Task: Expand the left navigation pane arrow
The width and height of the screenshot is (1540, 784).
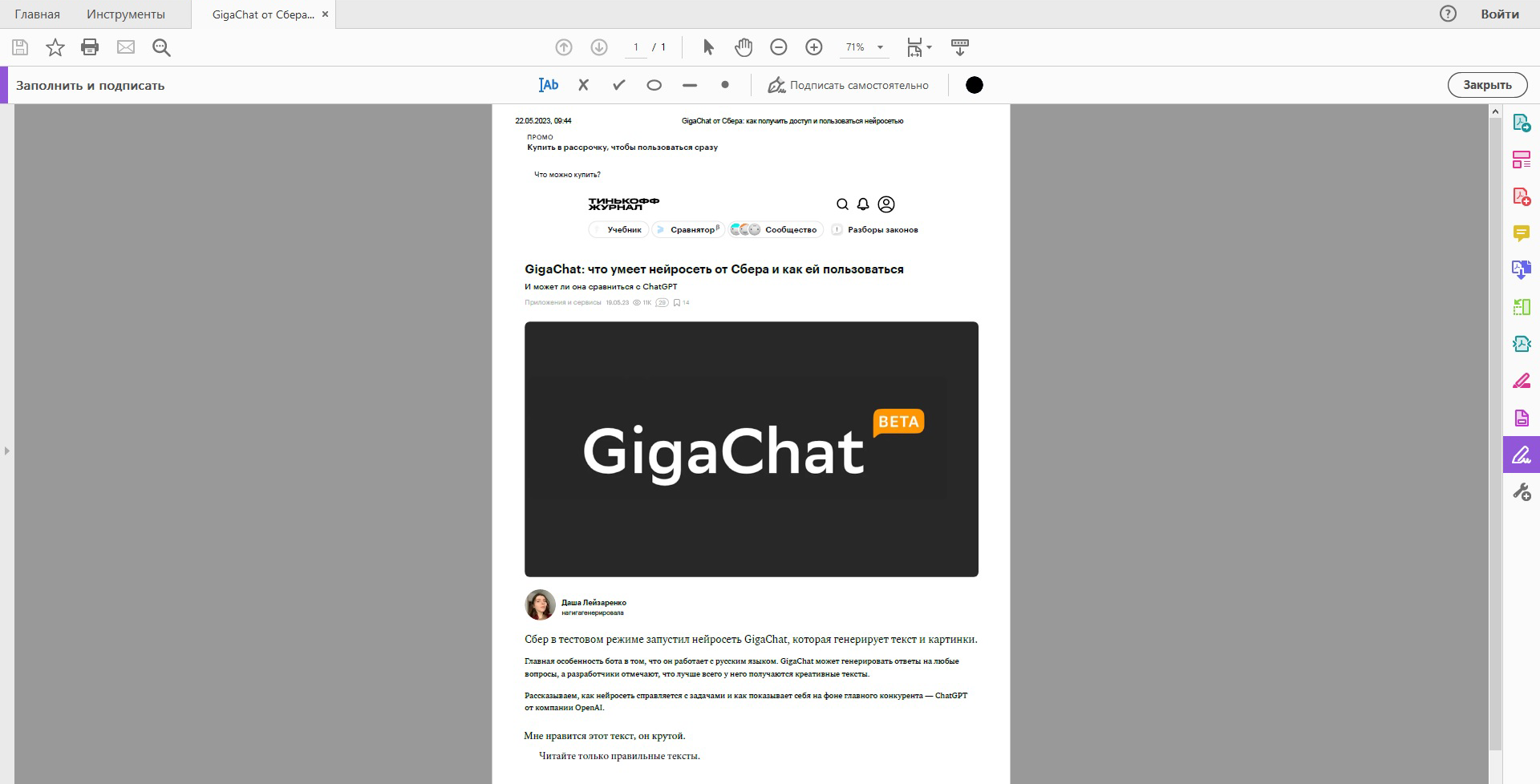Action: pos(6,451)
